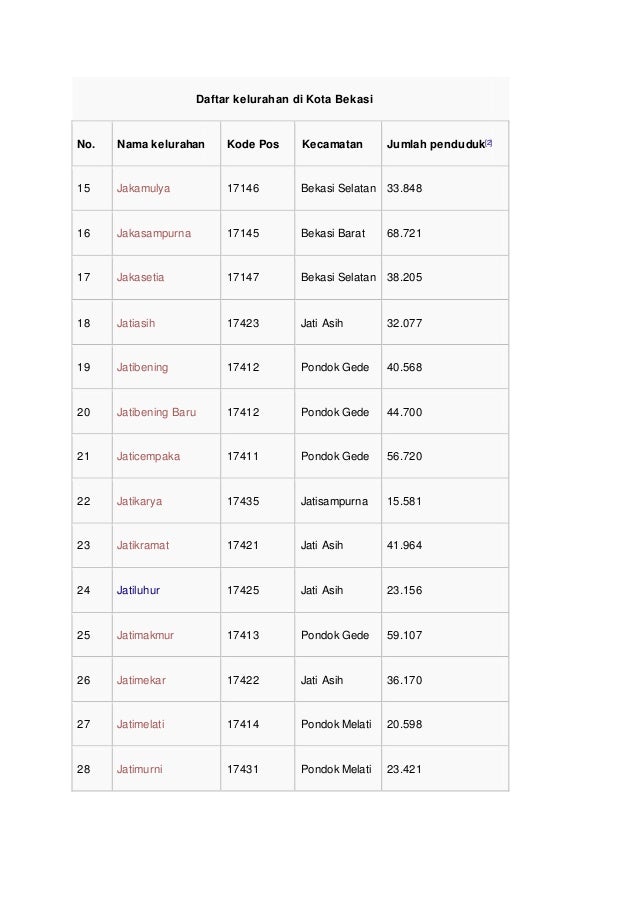Follow the Jatikramat link
The height and width of the screenshot is (903, 638).
[x=143, y=546]
